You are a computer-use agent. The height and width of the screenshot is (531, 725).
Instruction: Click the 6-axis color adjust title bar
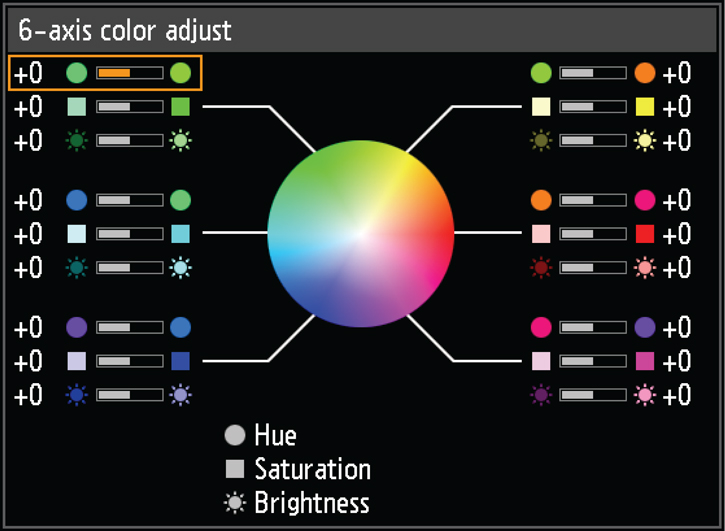362,29
